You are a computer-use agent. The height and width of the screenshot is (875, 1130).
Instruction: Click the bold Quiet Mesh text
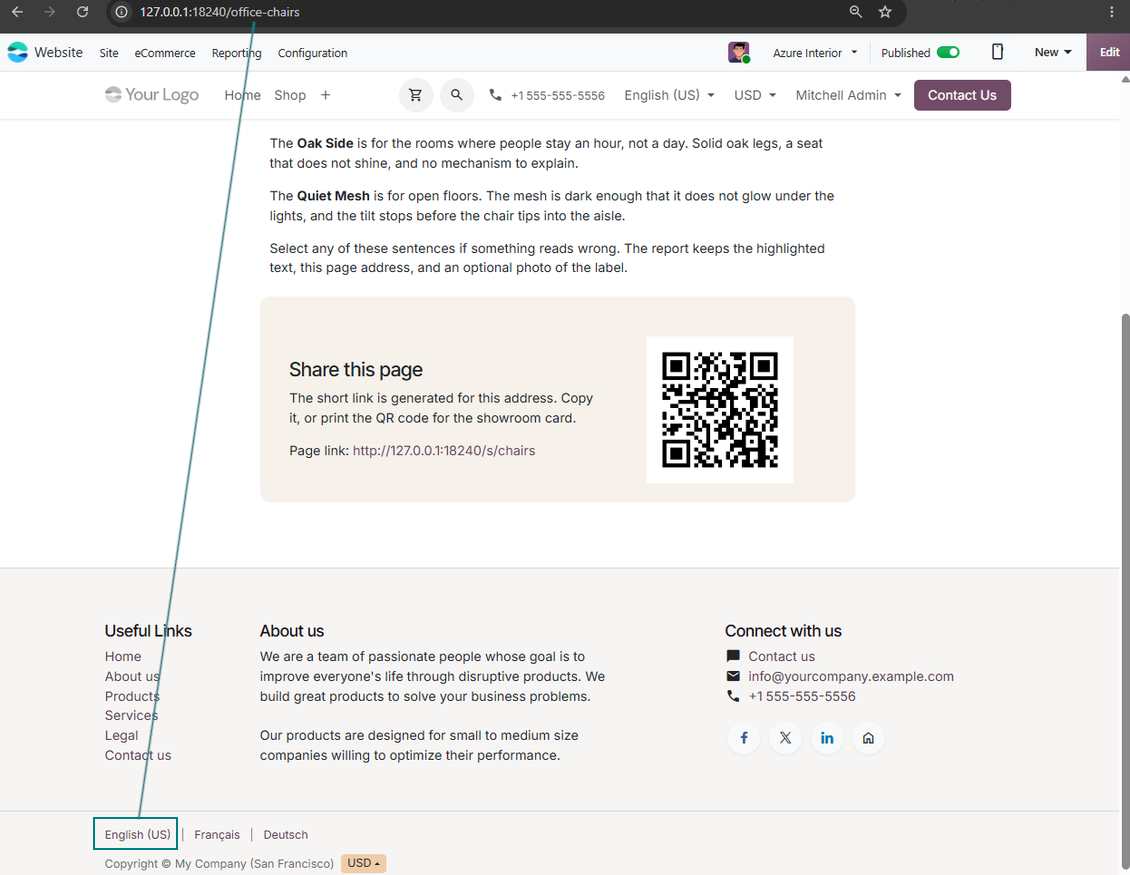click(333, 196)
